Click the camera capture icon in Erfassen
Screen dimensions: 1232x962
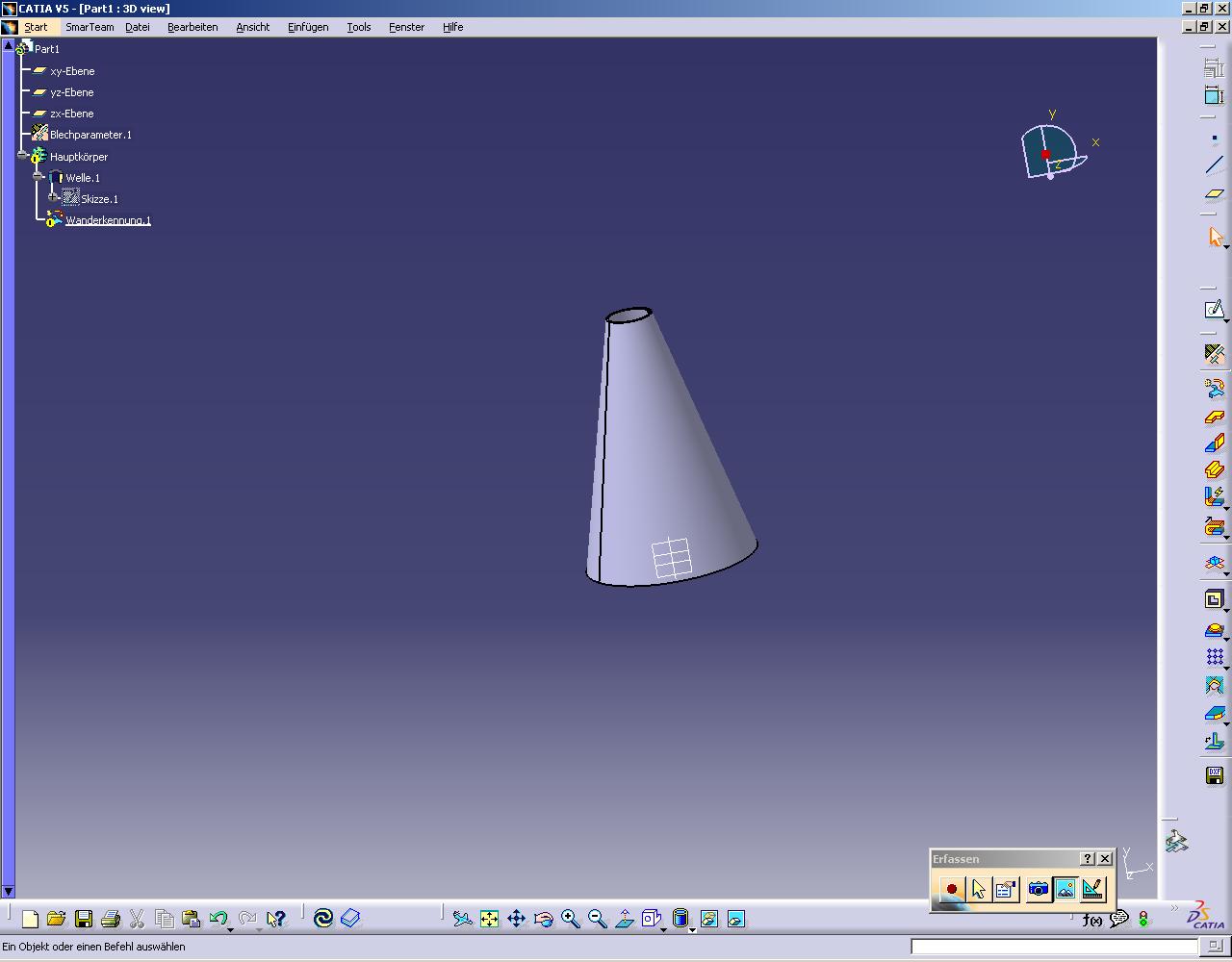pyautogui.click(x=1038, y=889)
